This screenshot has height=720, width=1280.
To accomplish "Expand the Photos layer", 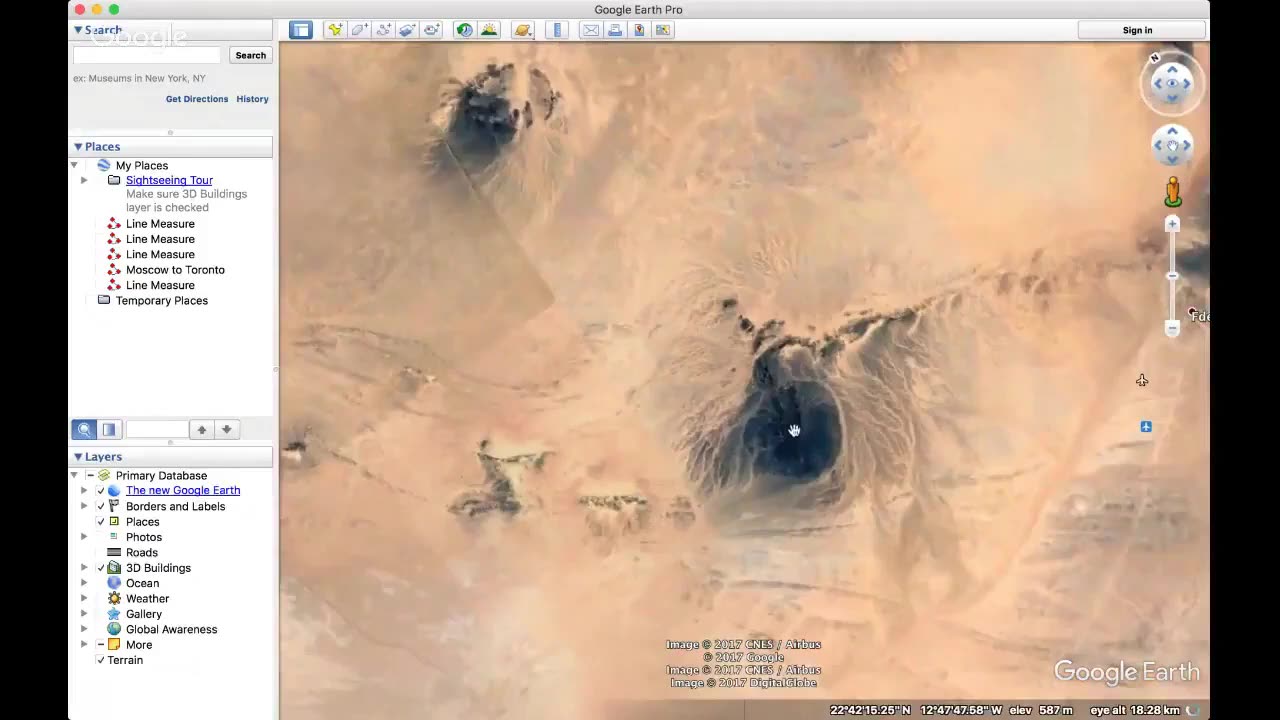I will click(x=84, y=537).
